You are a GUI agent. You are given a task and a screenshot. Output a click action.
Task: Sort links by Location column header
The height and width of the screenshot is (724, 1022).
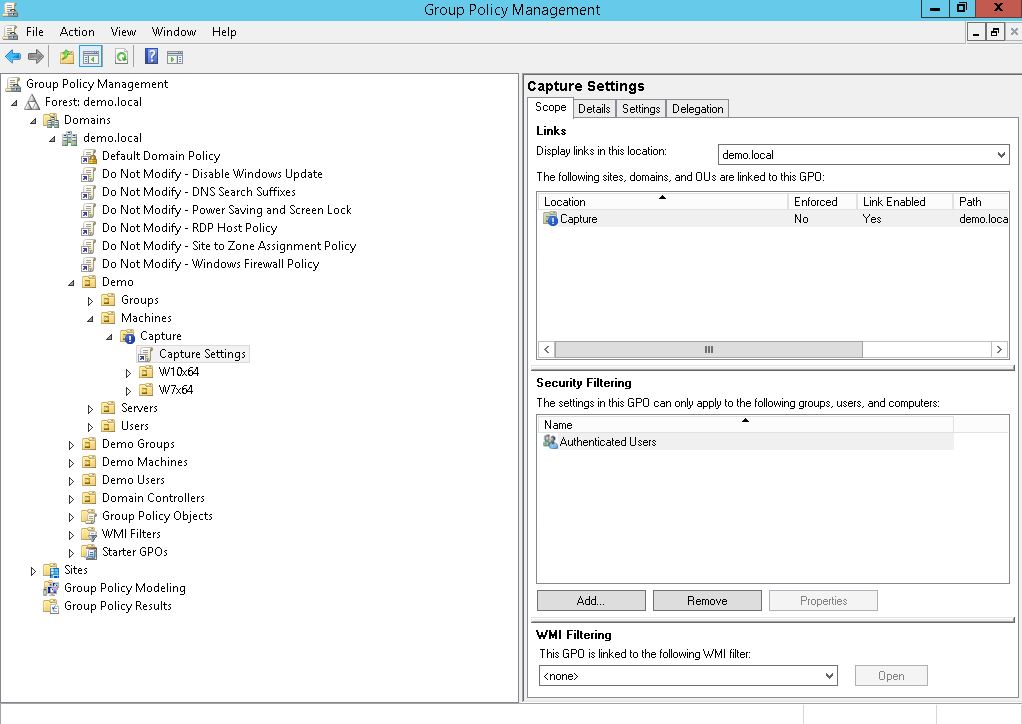(662, 201)
